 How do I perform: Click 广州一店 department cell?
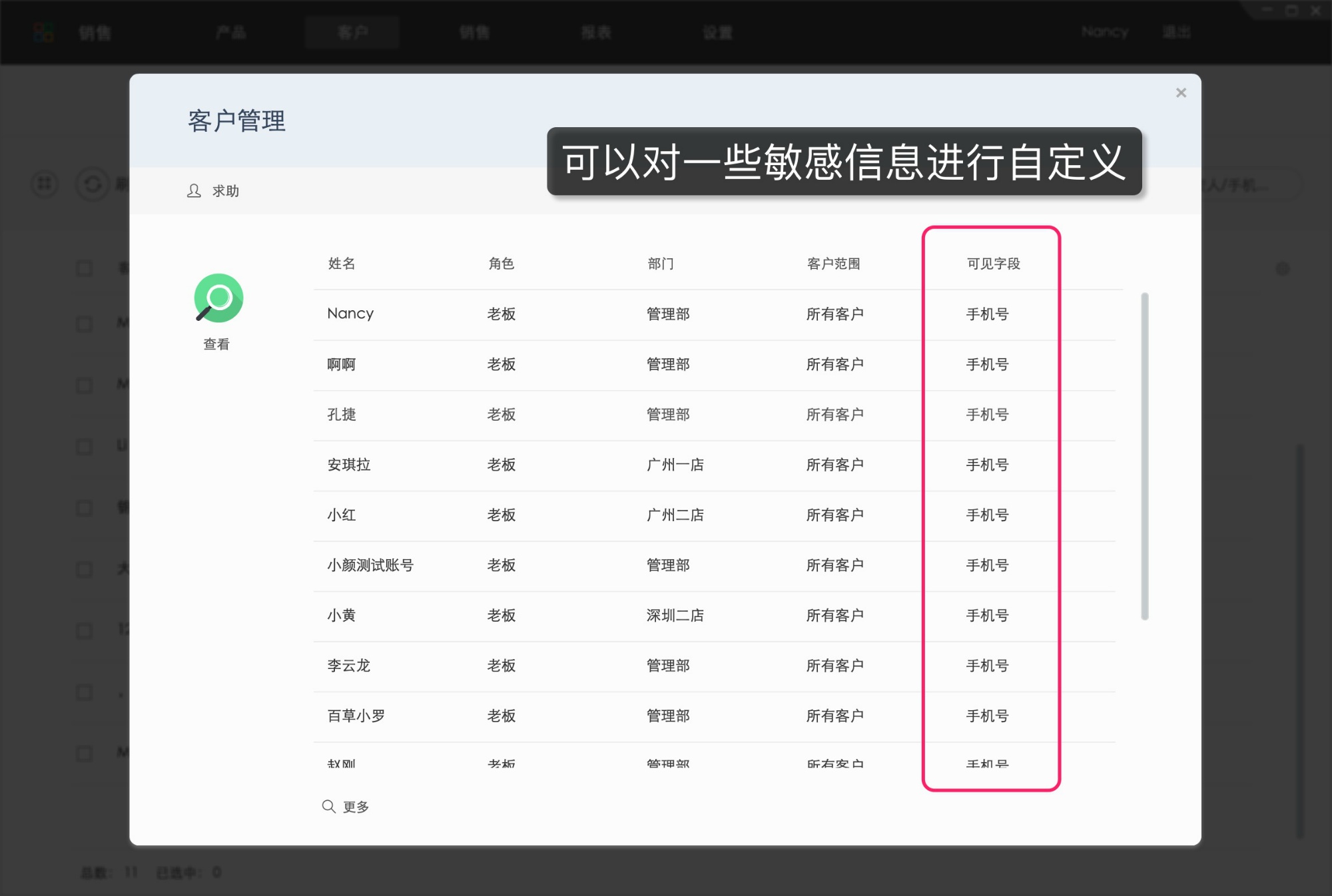[675, 465]
